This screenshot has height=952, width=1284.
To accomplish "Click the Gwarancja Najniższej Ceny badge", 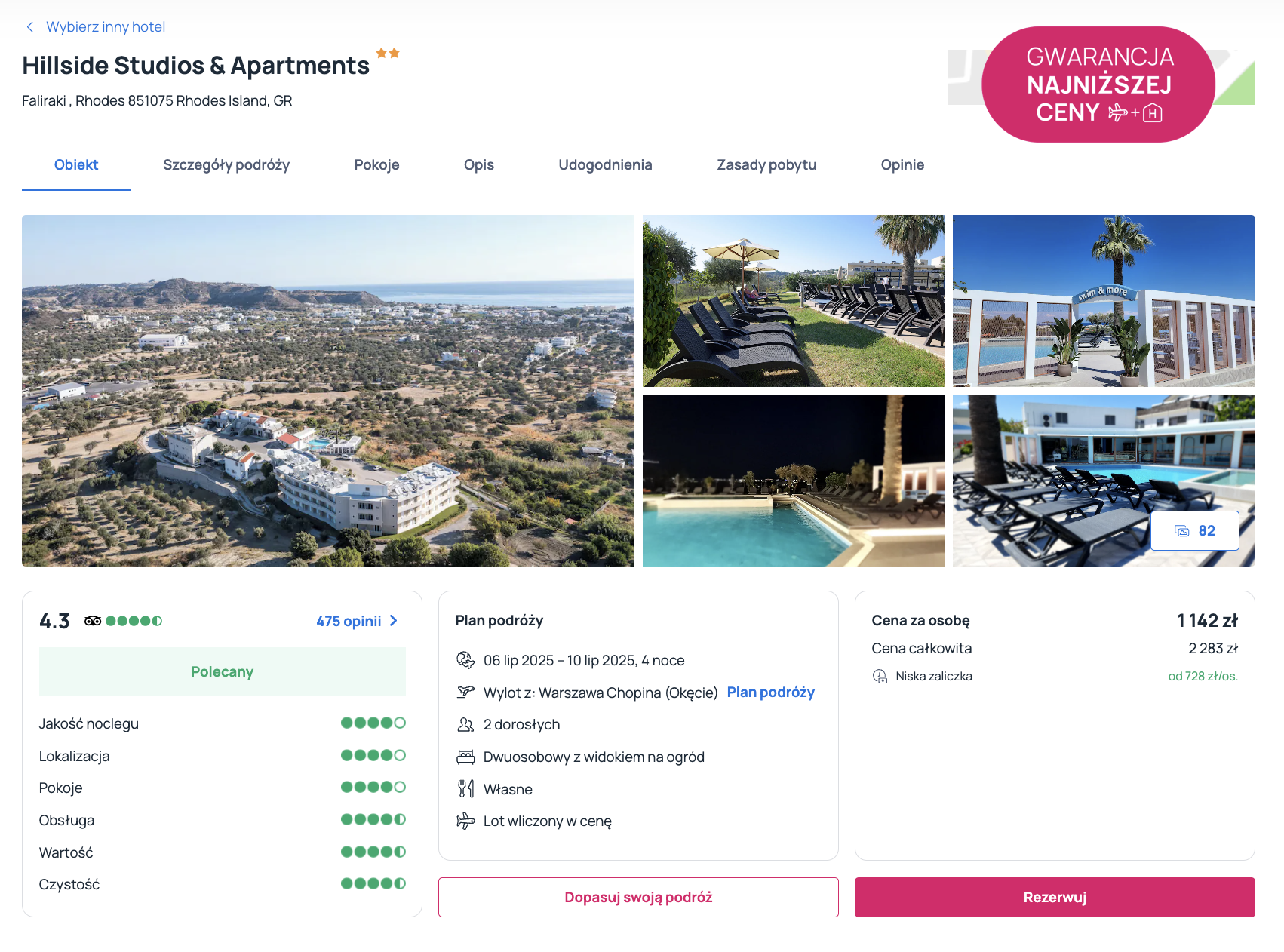I will [x=1098, y=84].
